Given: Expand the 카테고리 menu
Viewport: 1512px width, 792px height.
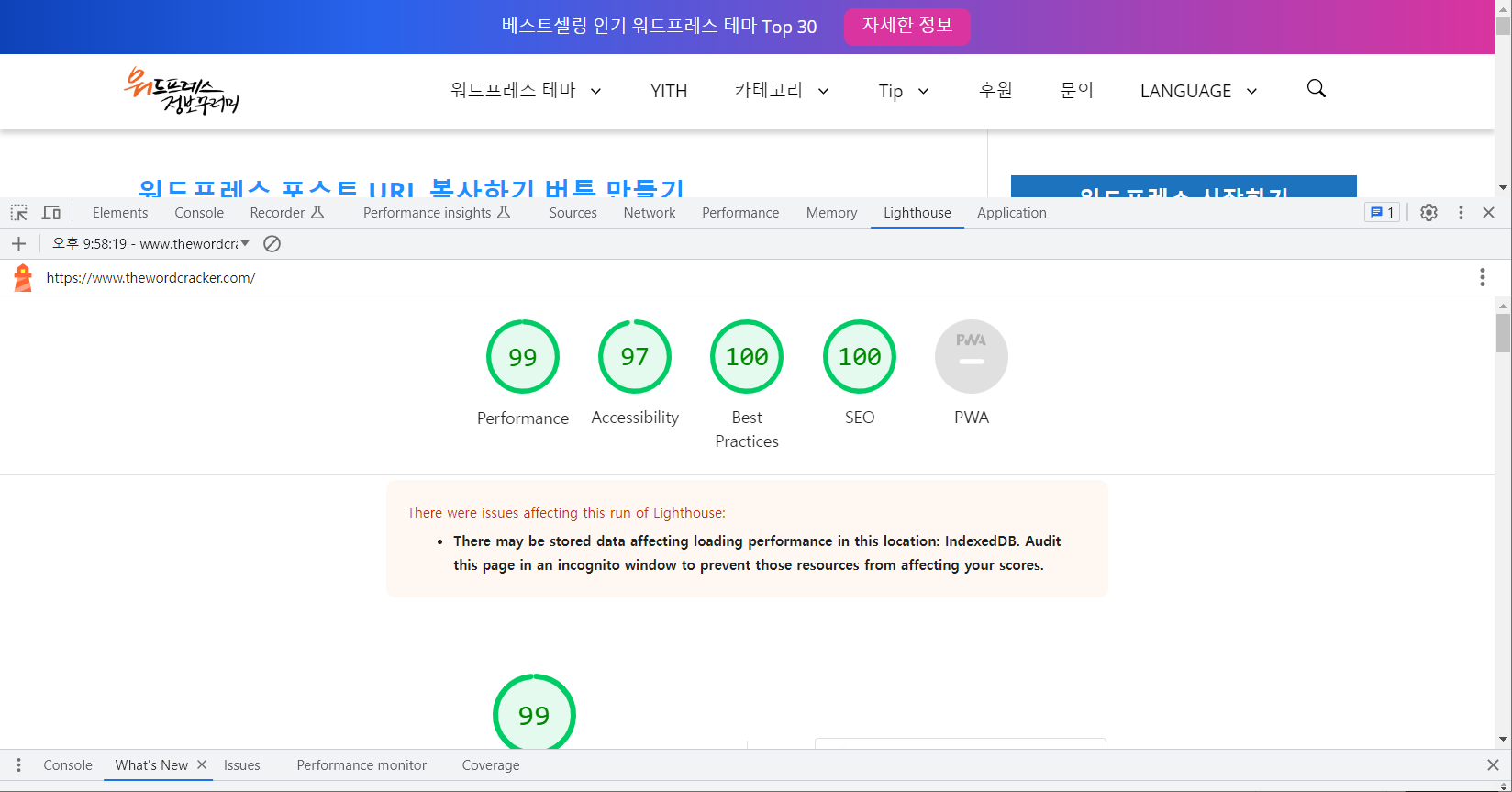Looking at the screenshot, I should tap(782, 91).
